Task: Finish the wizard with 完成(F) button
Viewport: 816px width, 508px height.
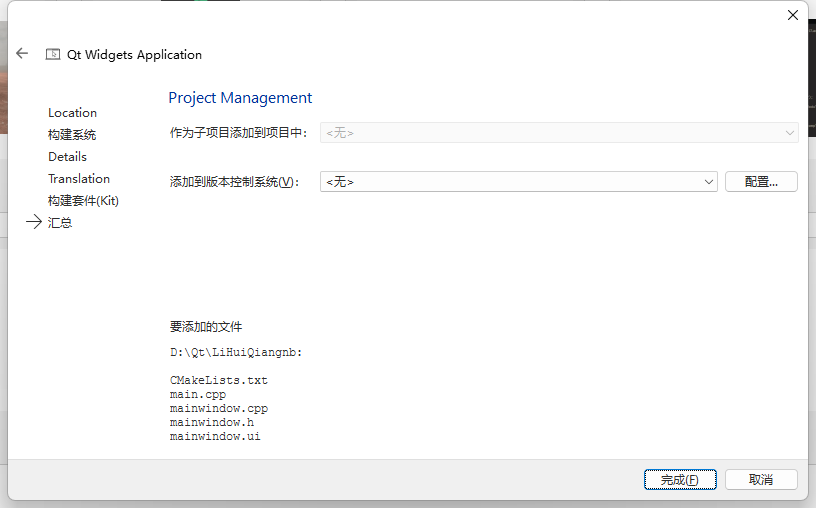Action: click(x=680, y=479)
